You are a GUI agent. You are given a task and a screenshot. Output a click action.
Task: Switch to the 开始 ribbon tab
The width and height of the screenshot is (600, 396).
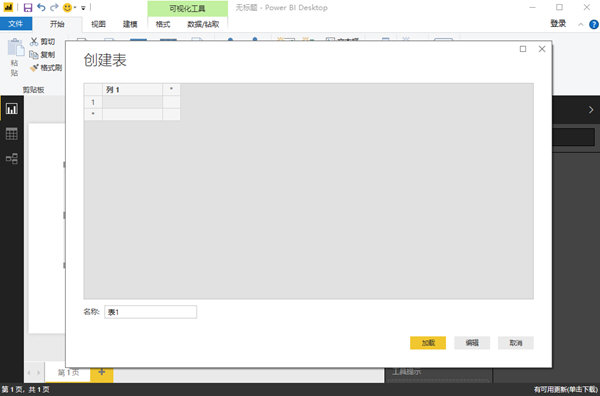point(57,24)
